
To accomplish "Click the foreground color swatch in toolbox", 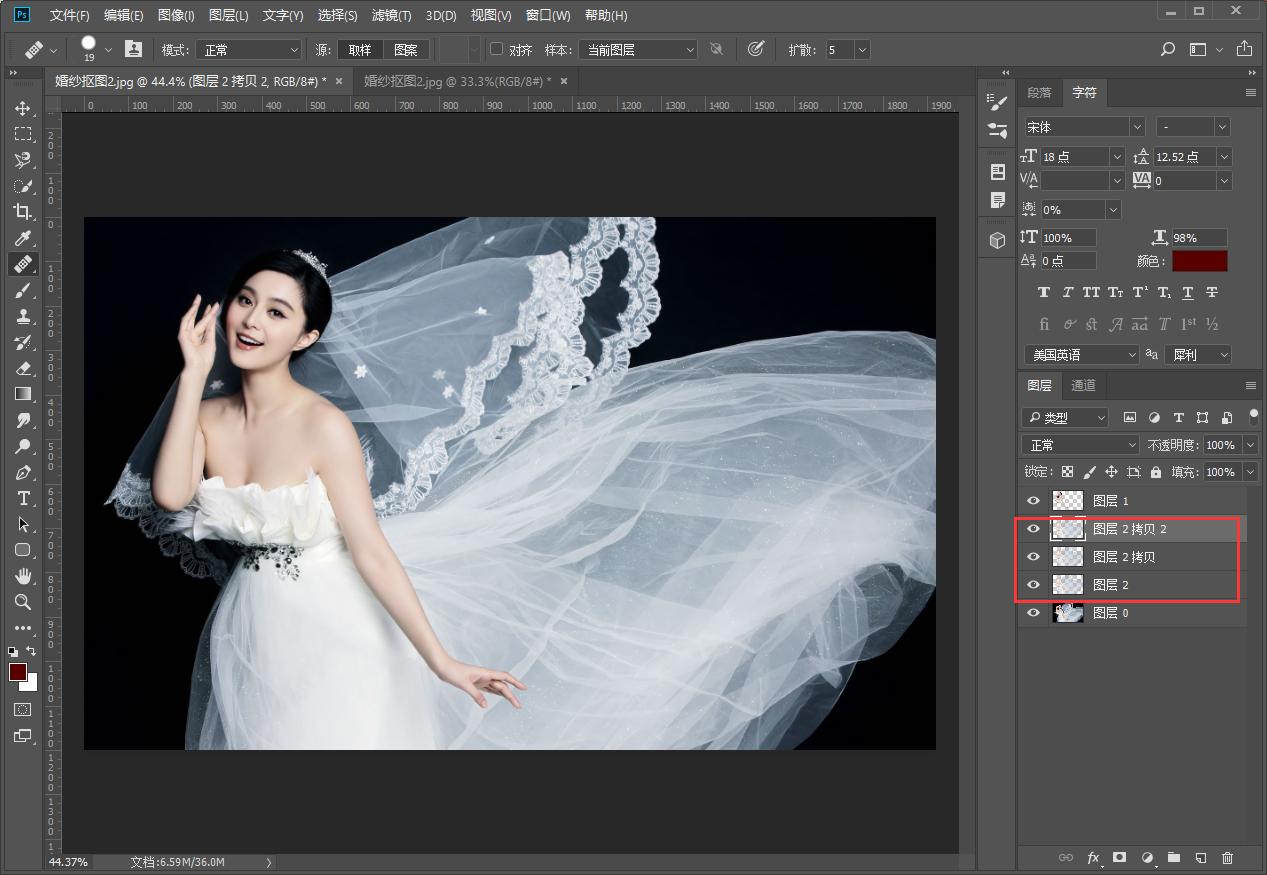I will click(18, 672).
